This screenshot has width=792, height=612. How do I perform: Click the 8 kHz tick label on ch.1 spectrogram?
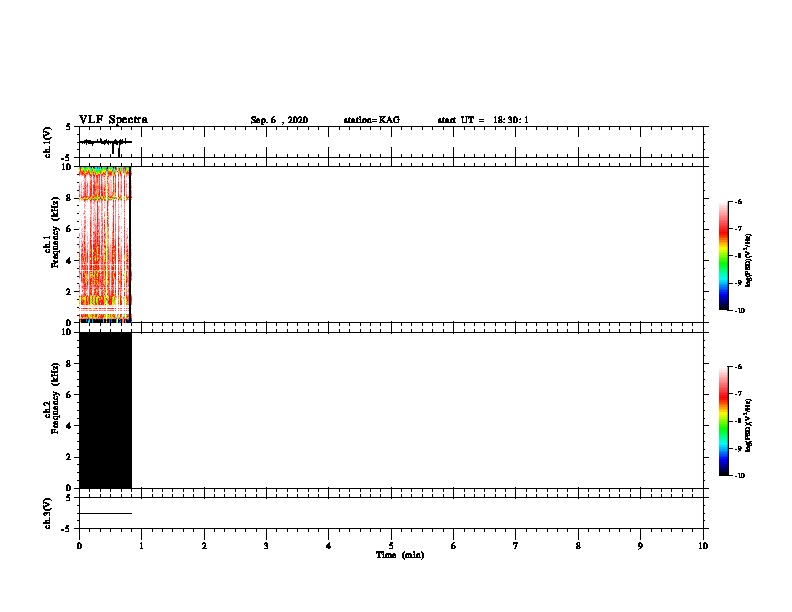[x=69, y=198]
